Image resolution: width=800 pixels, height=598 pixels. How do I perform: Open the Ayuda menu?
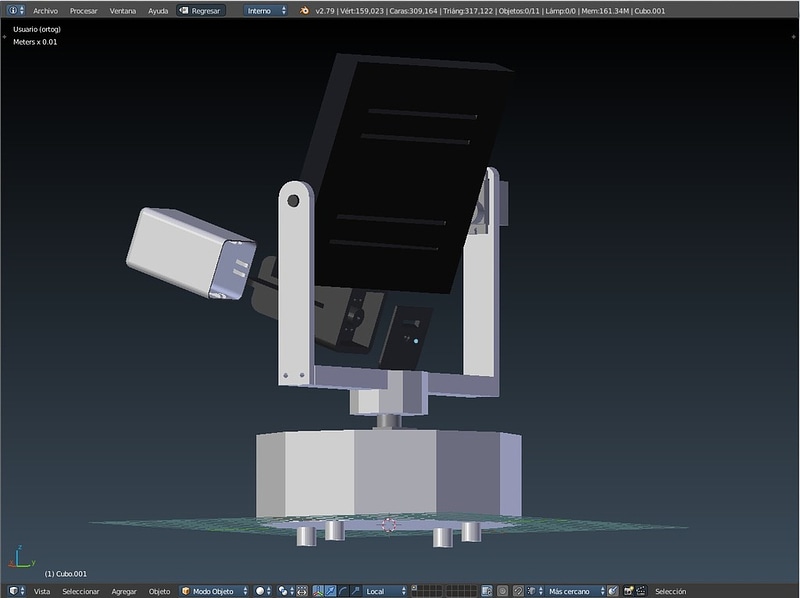[x=158, y=11]
